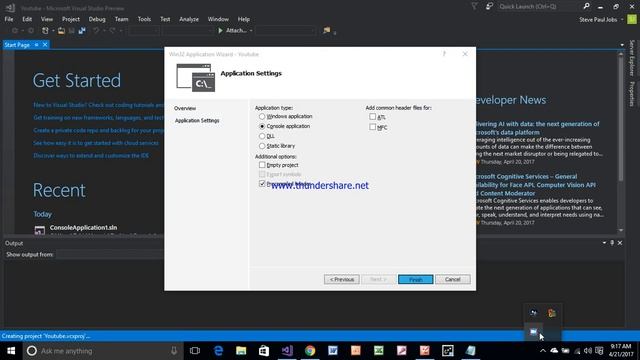This screenshot has width=640, height=360.
Task: Open Task View from taskbar
Action: [195, 351]
